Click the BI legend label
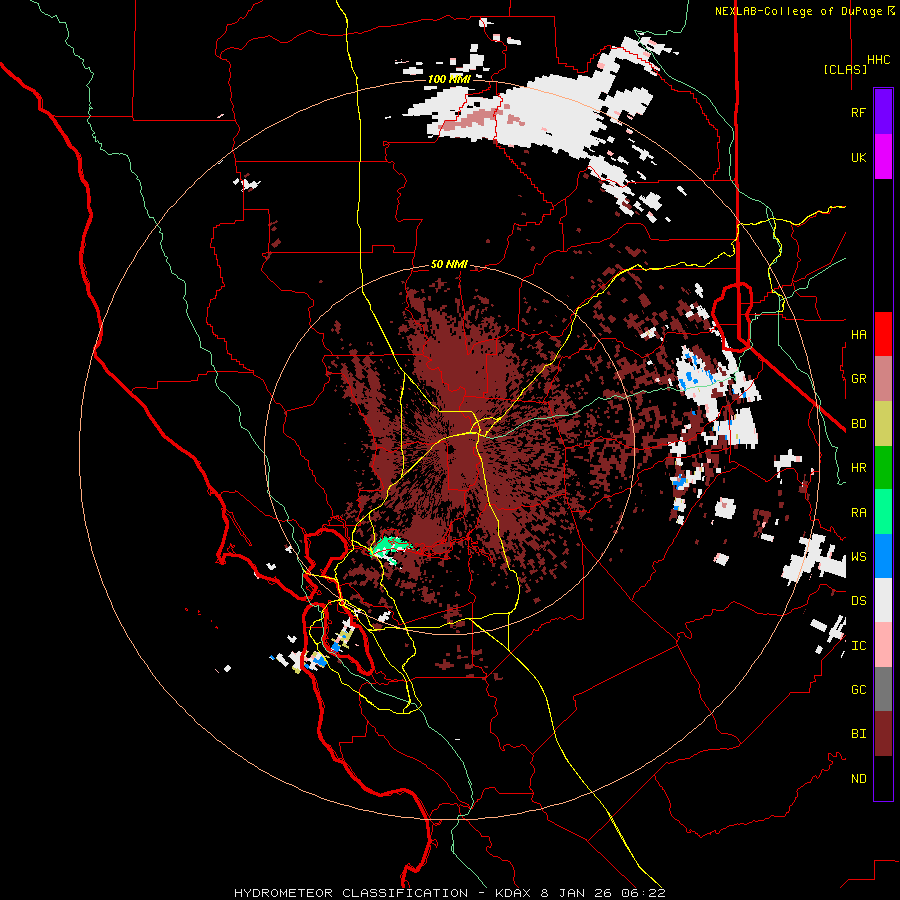This screenshot has height=900, width=900. [858, 734]
